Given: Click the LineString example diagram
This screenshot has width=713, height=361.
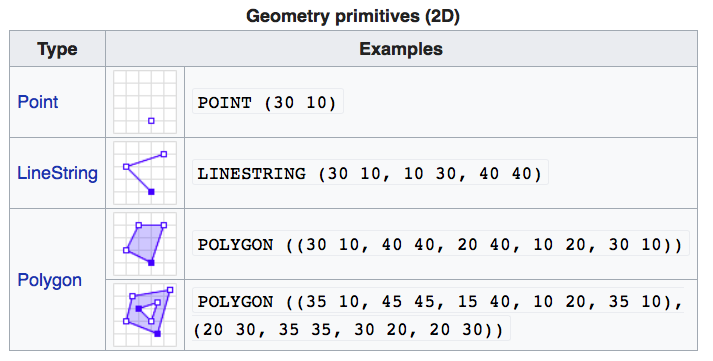Looking at the screenshot, I should [x=145, y=173].
